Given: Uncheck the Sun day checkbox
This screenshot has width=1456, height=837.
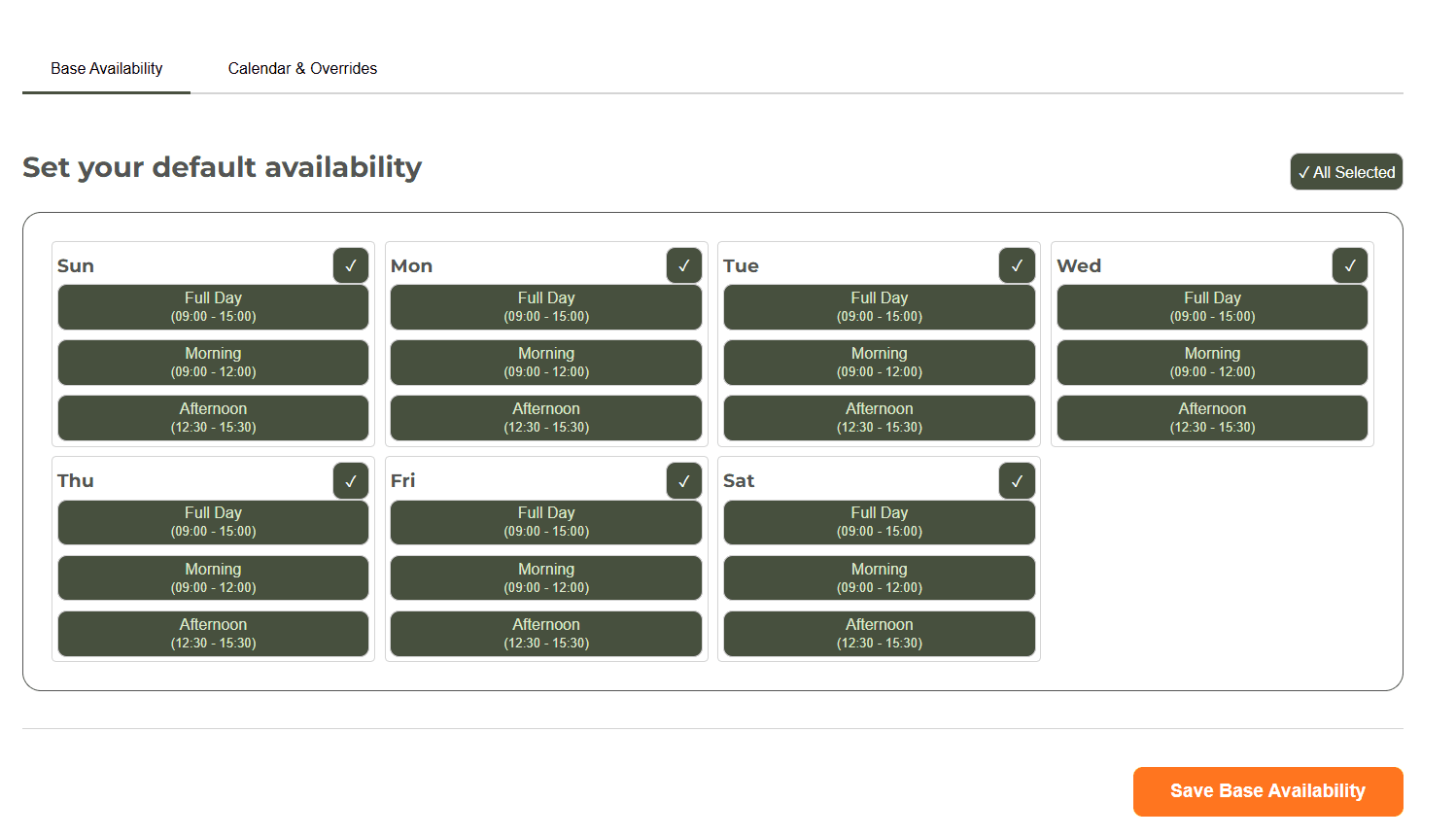Looking at the screenshot, I should click(351, 265).
